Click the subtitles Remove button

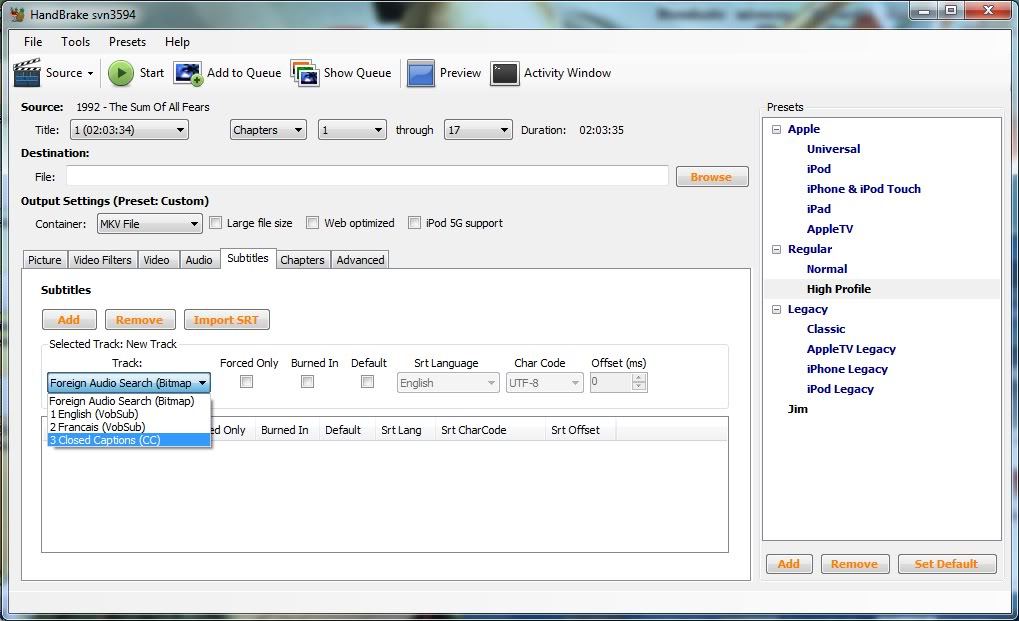(140, 320)
